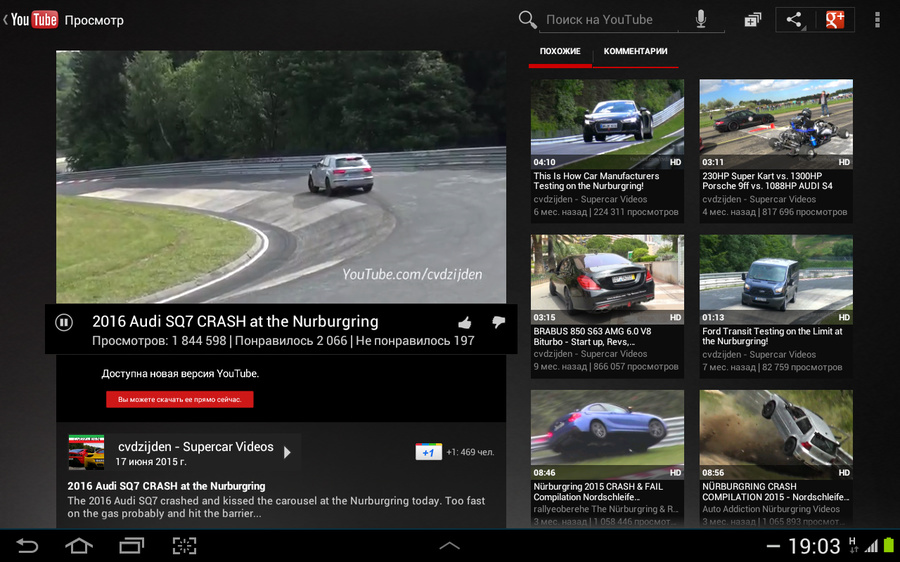Viewport: 900px width, 562px height.
Task: Open 'cvdzijden - Supercar Videos' channel link
Action: (196, 447)
